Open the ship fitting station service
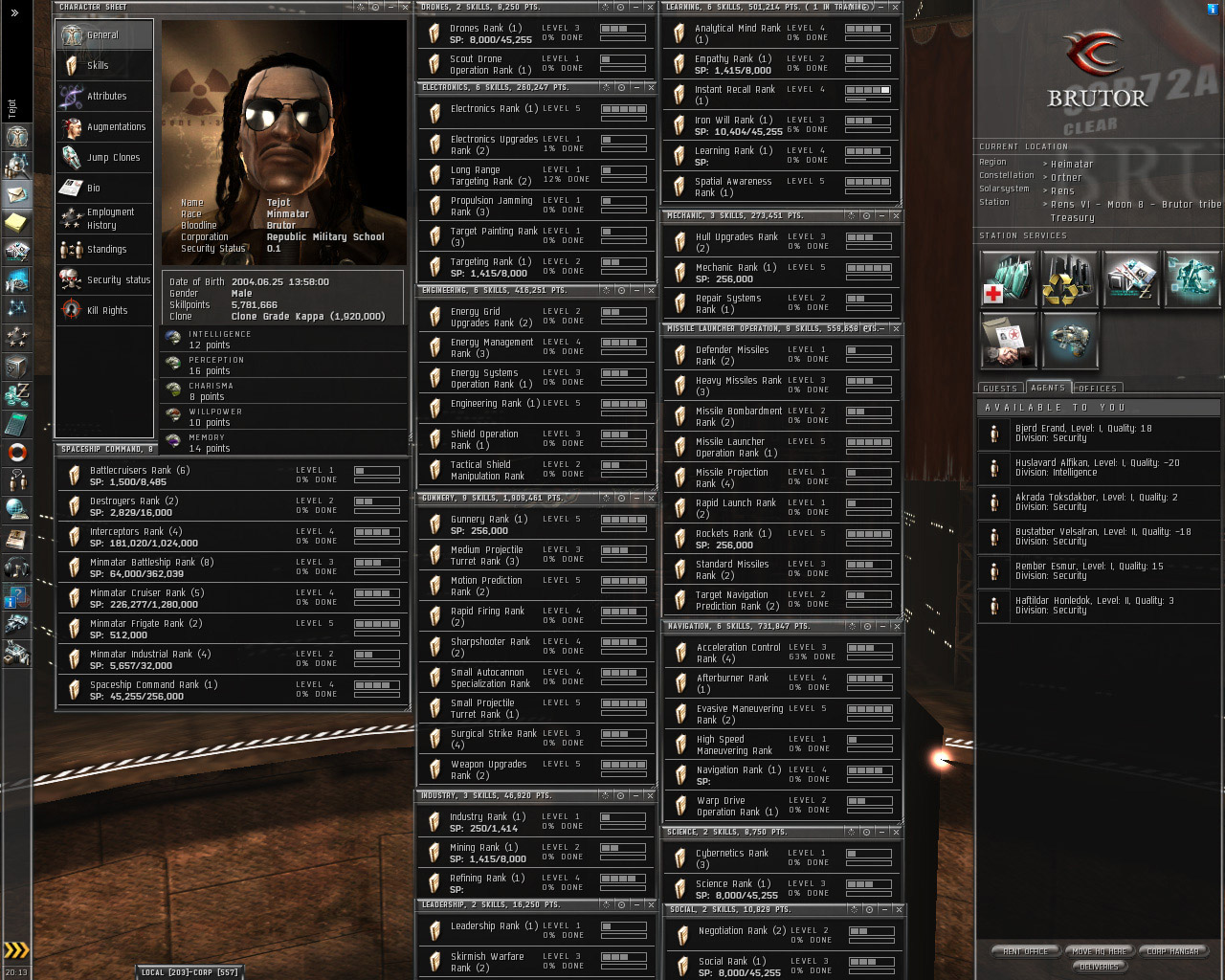This screenshot has width=1225, height=980. tap(1069, 340)
